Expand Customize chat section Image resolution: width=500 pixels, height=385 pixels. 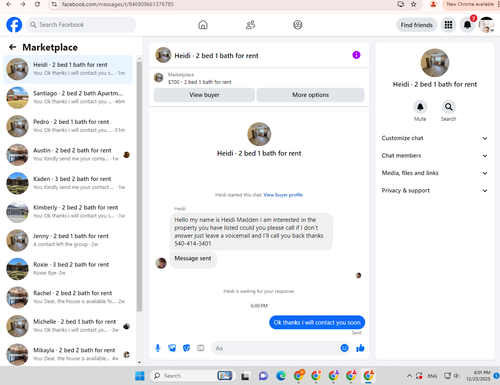[x=435, y=138]
